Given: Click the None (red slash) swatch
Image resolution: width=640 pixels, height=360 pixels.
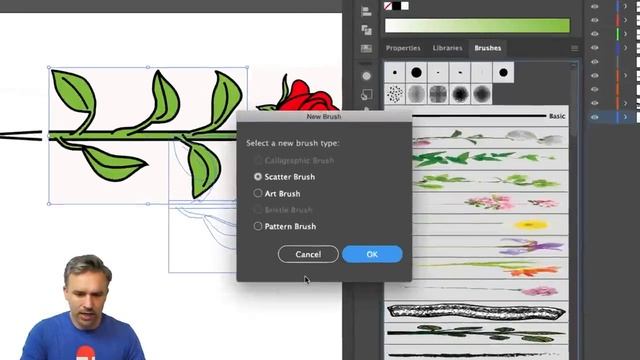Looking at the screenshot, I should coord(388,6).
